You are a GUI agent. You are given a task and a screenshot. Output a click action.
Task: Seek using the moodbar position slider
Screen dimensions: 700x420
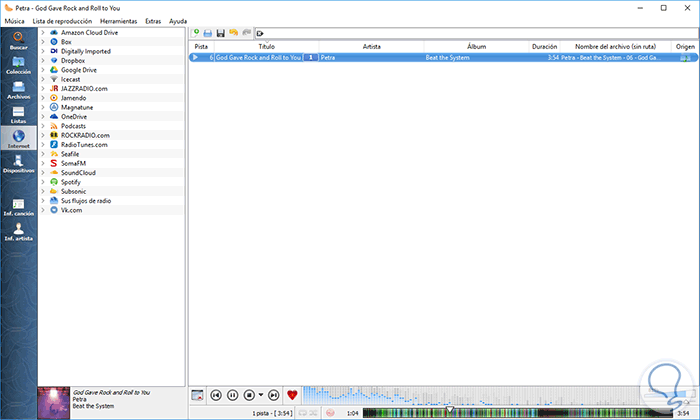518,413
